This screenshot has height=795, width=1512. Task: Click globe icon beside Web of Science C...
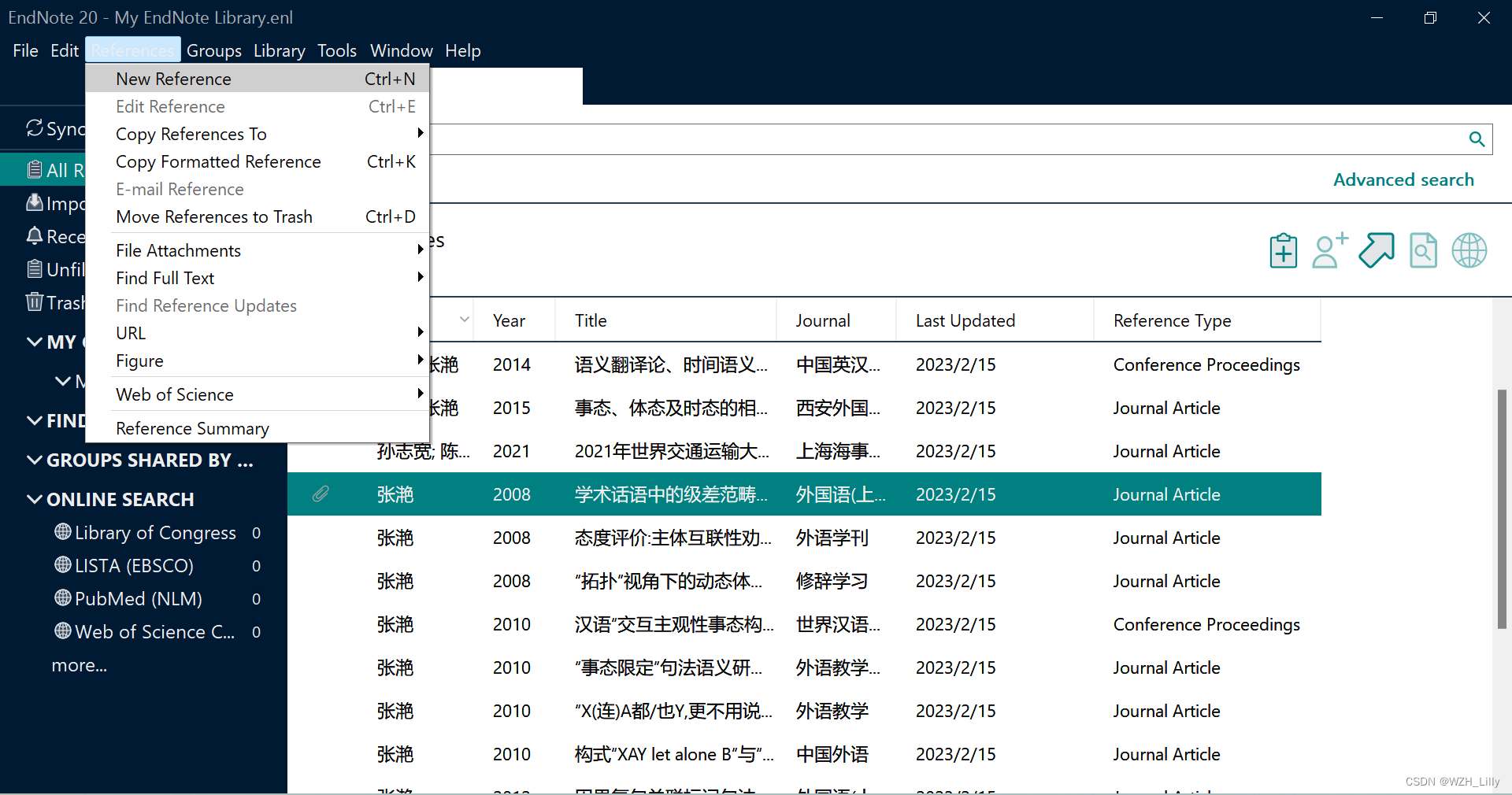tap(63, 631)
